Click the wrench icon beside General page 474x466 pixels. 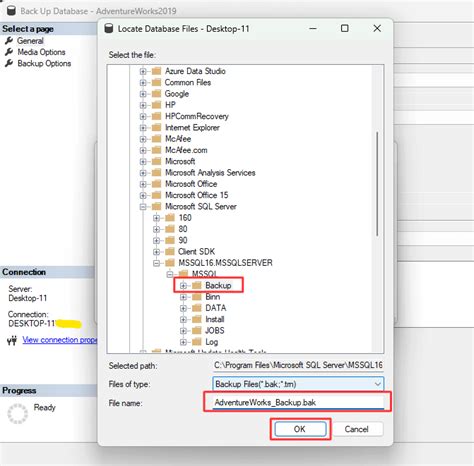[x=9, y=41]
